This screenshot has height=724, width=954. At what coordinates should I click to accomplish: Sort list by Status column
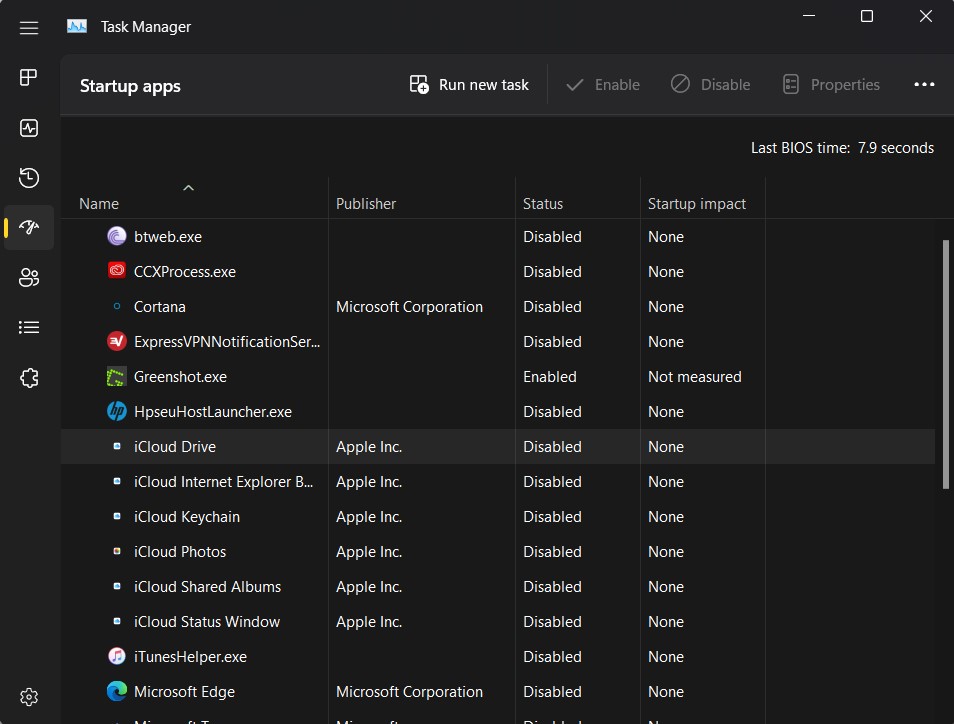pyautogui.click(x=543, y=203)
